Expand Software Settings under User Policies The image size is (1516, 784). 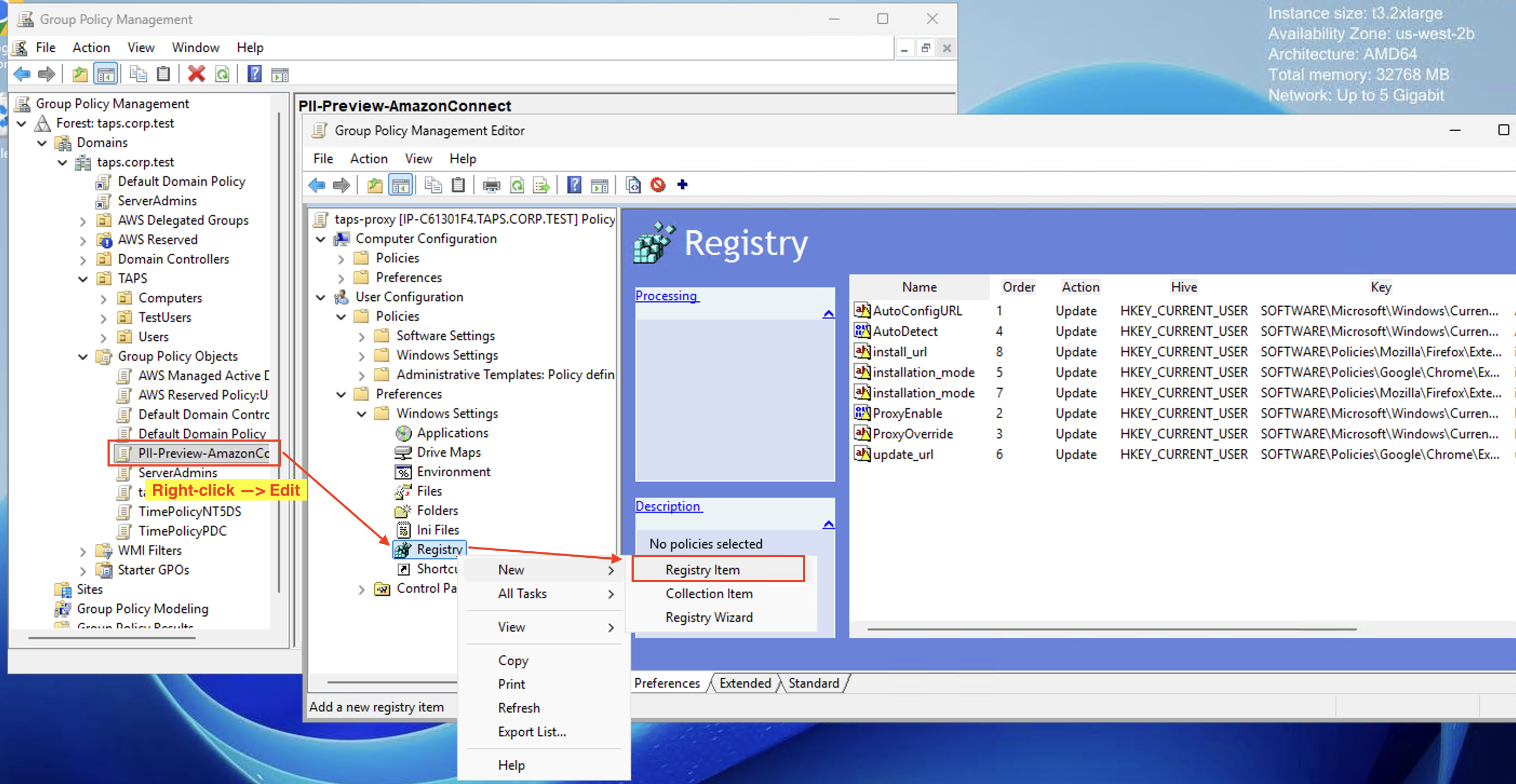(361, 337)
